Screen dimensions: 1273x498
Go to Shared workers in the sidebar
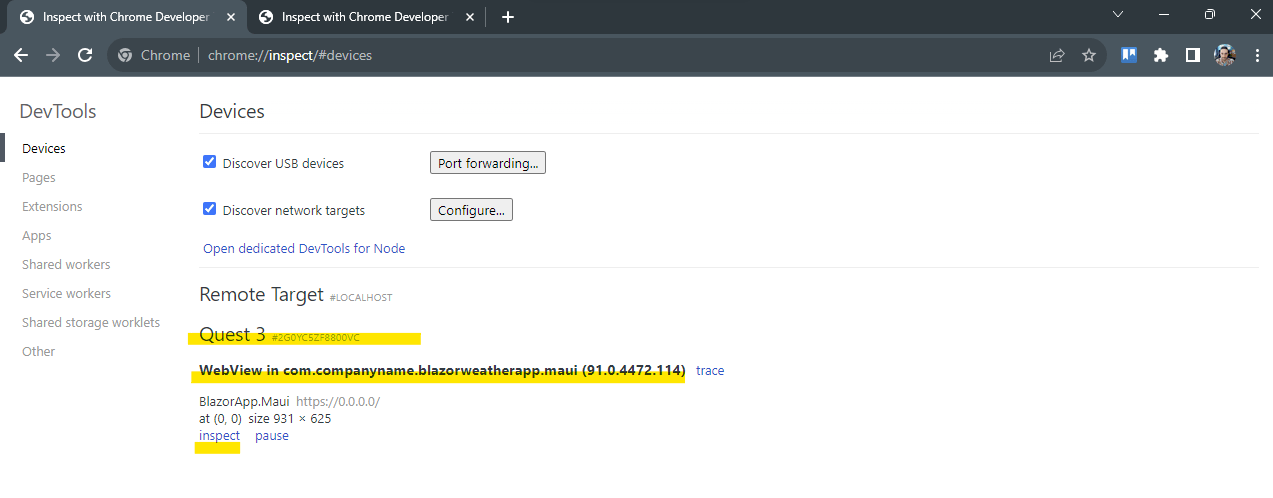pos(66,264)
